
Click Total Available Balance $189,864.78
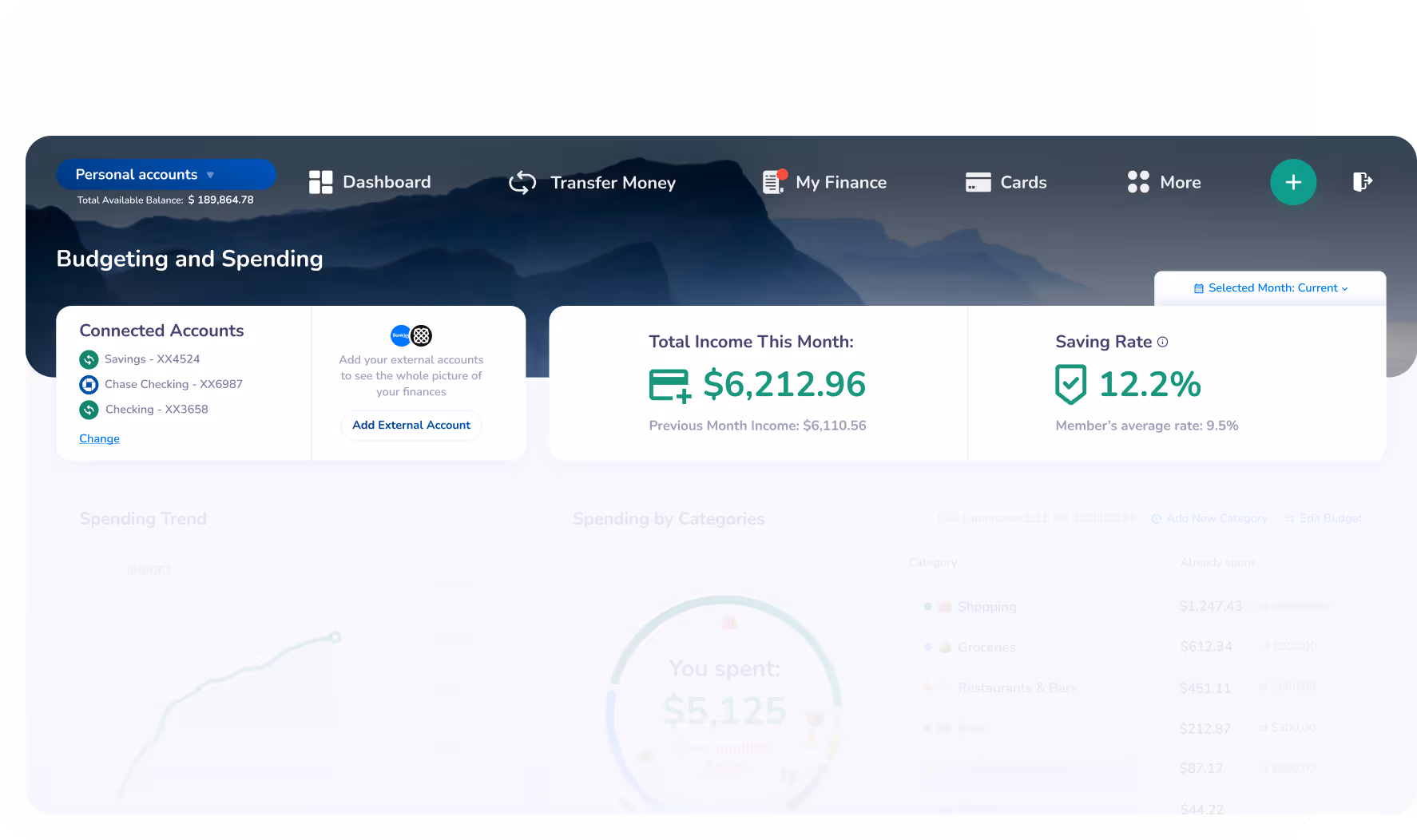pos(165,200)
